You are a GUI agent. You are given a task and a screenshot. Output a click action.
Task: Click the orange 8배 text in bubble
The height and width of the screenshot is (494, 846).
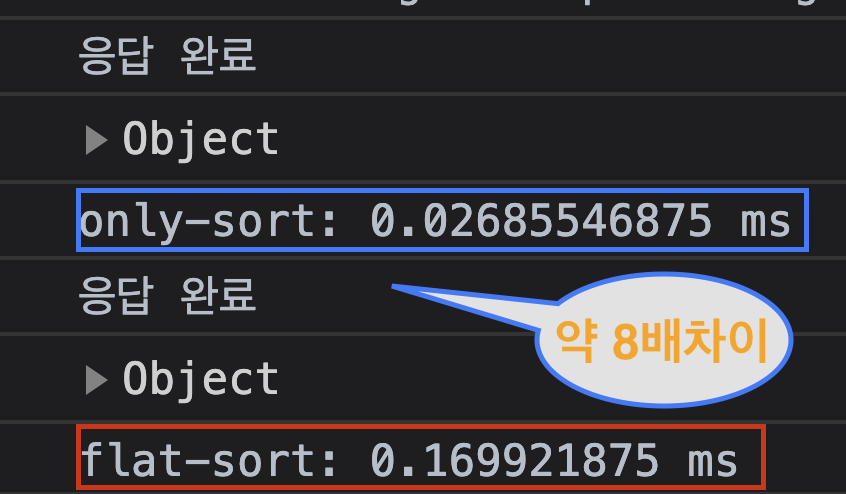tap(643, 341)
